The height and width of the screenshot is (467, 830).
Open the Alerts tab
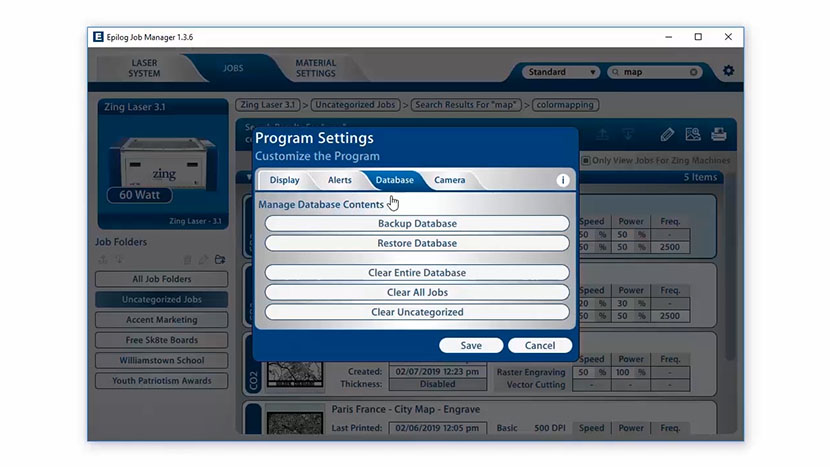(x=339, y=180)
